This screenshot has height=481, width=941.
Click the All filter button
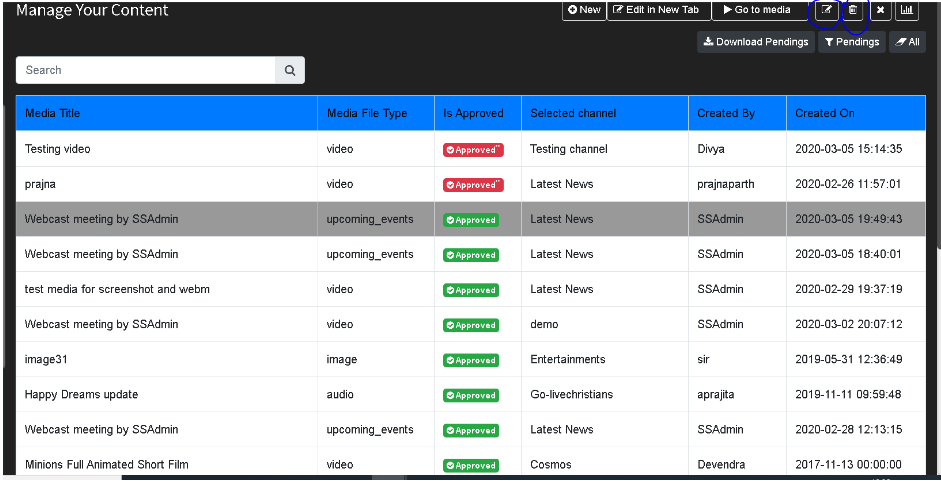coord(907,42)
